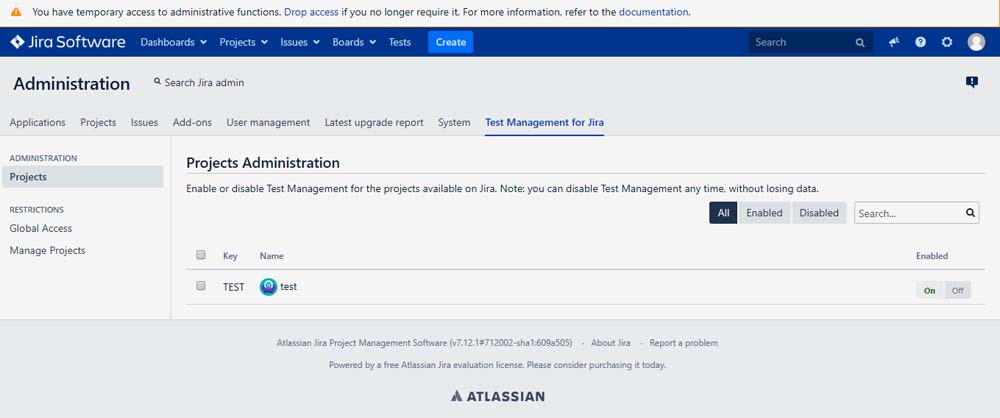1000x418 pixels.
Task: Switch to the Projects admin tab
Action: (98, 123)
